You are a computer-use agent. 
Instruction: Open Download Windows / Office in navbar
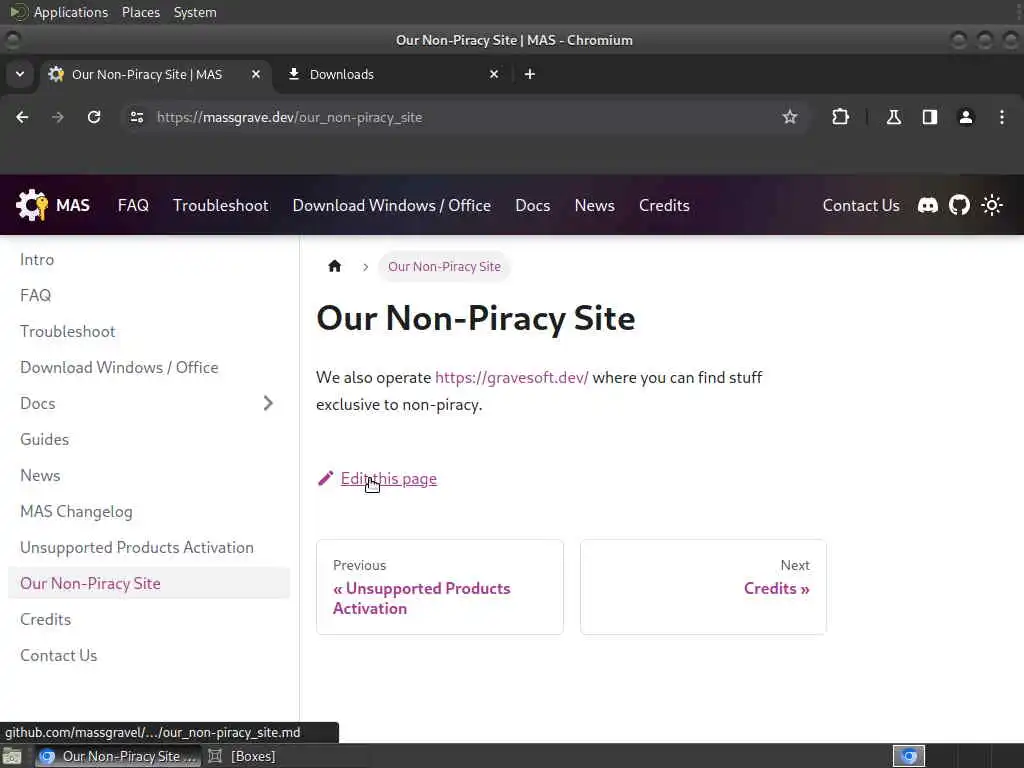[392, 206]
